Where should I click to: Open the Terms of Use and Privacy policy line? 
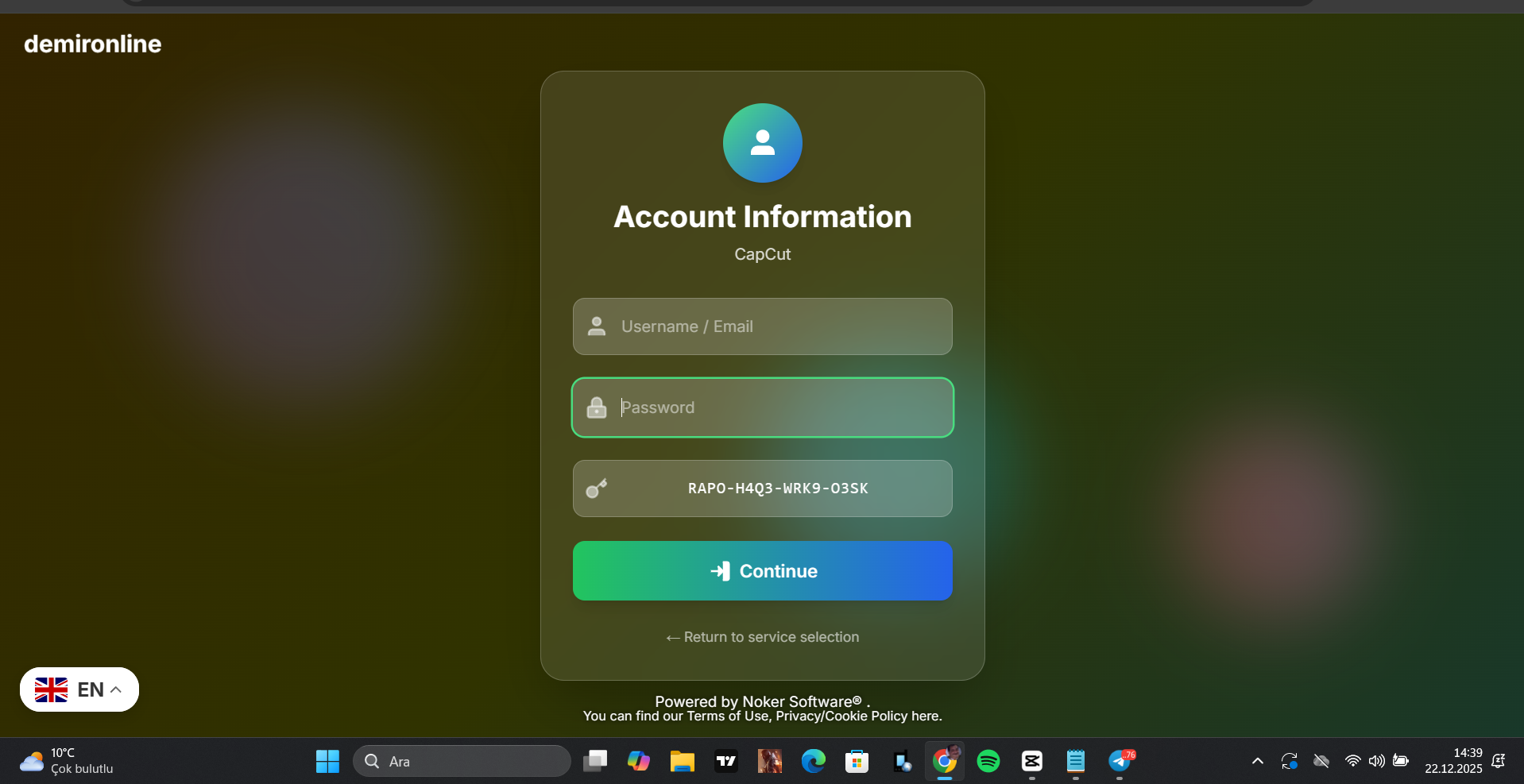(x=763, y=716)
